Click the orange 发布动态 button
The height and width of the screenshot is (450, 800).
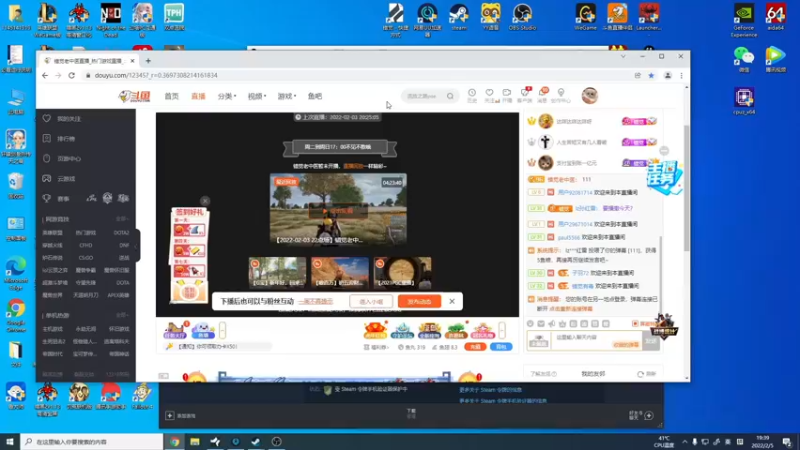[419, 302]
